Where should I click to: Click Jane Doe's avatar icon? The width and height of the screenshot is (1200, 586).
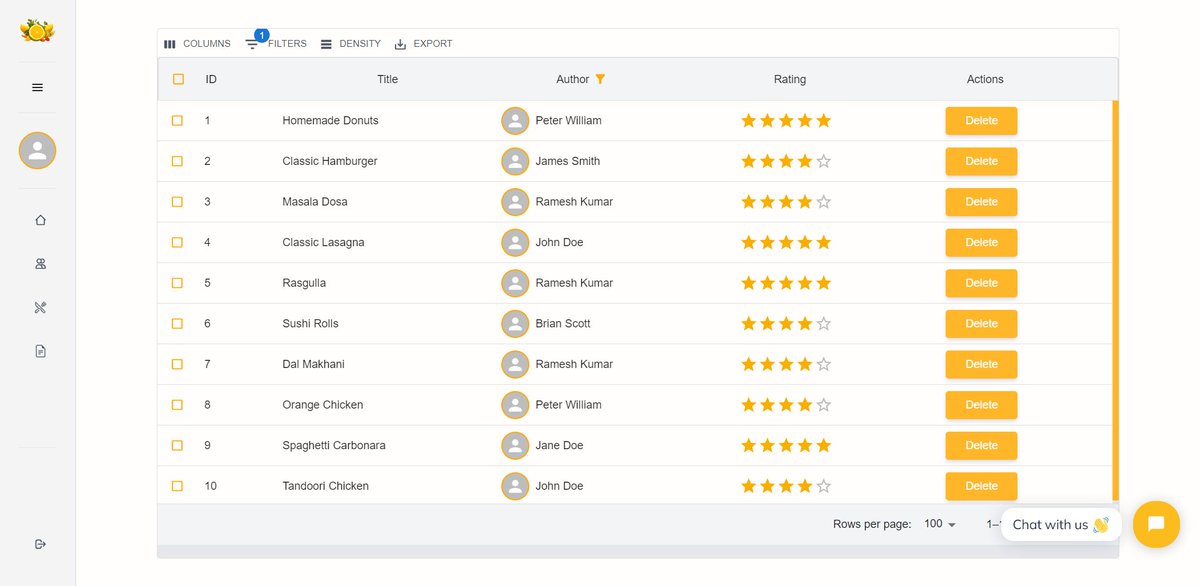pos(515,446)
